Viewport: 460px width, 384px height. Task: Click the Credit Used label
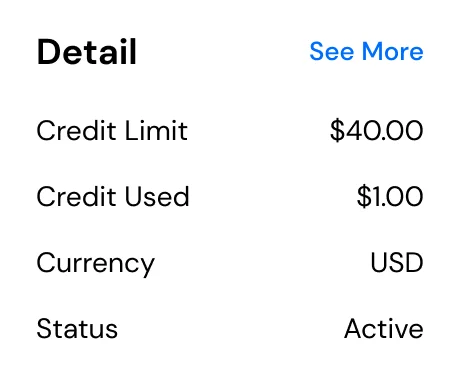point(113,196)
